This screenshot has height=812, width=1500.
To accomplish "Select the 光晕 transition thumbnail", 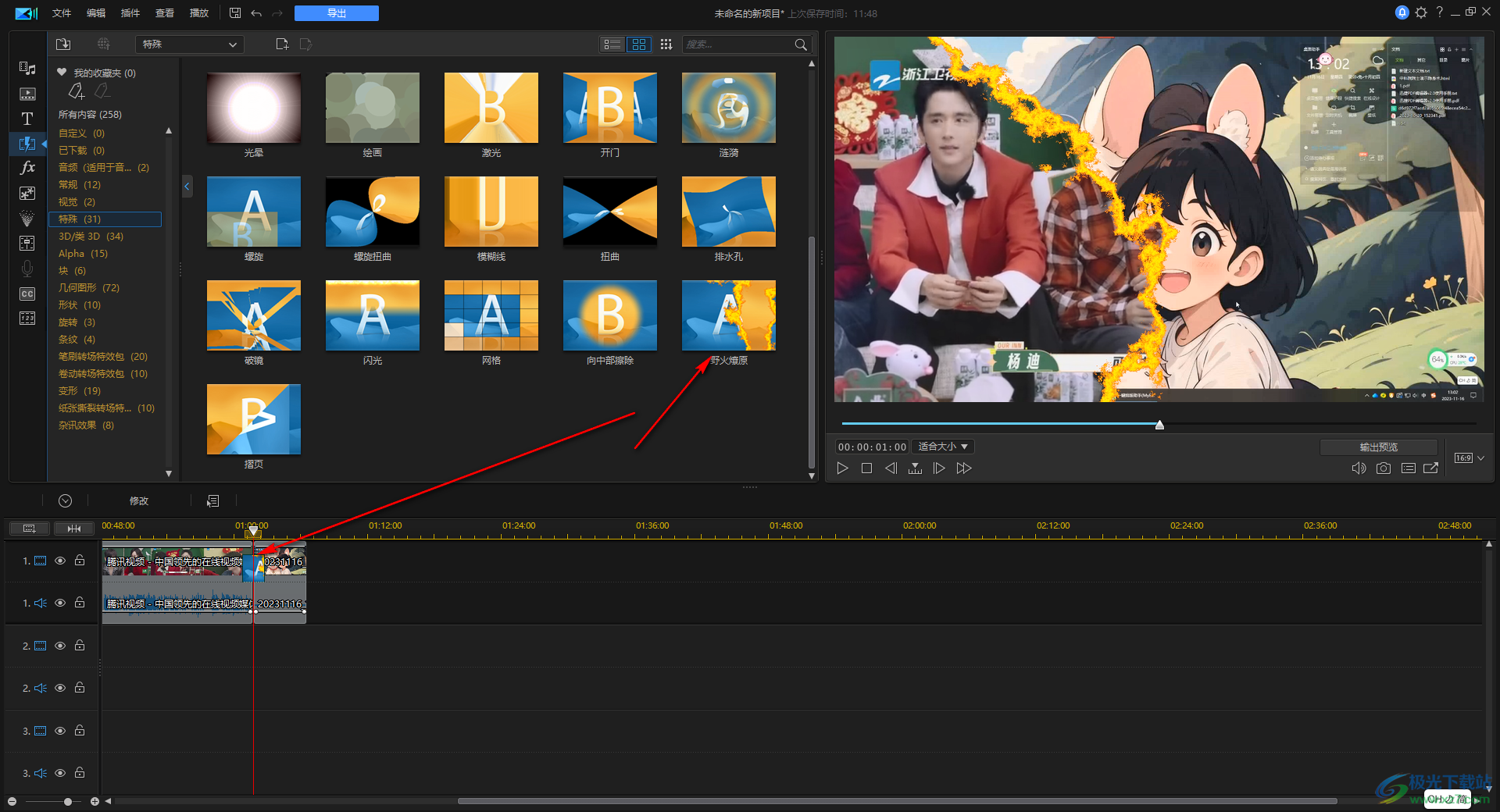I will [x=254, y=108].
